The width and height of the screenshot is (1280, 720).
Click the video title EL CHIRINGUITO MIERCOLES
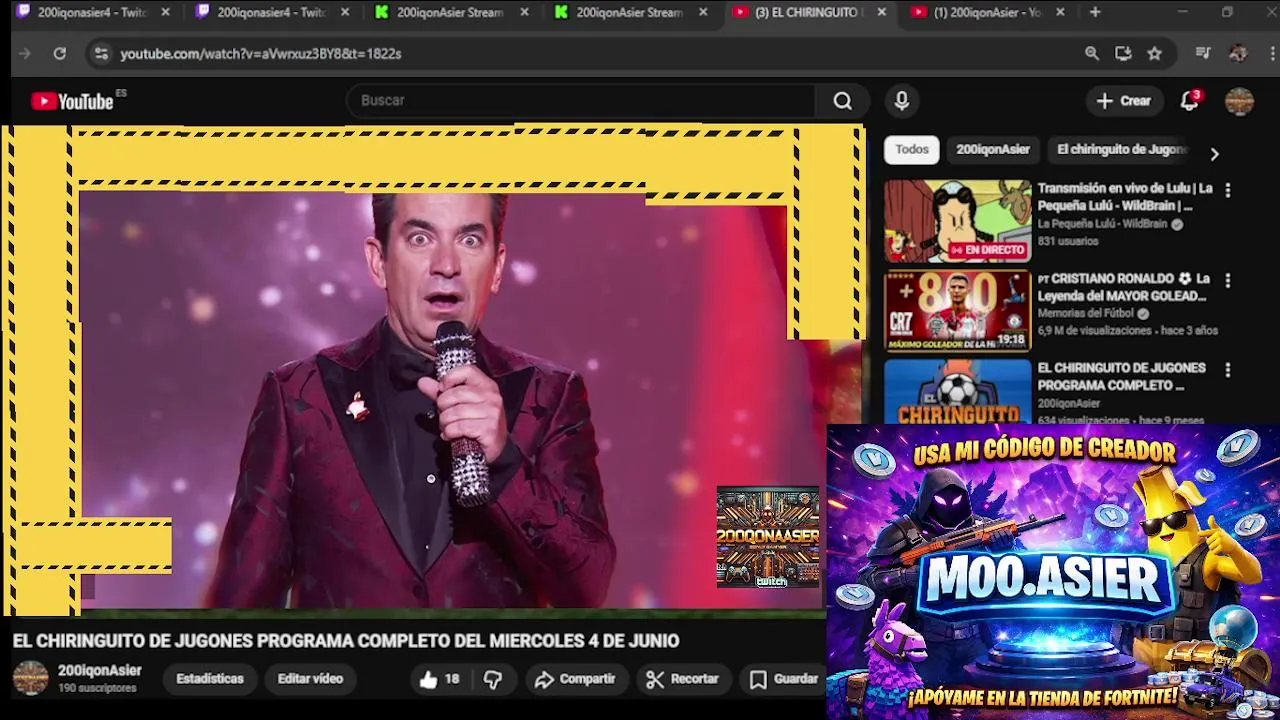click(x=346, y=641)
